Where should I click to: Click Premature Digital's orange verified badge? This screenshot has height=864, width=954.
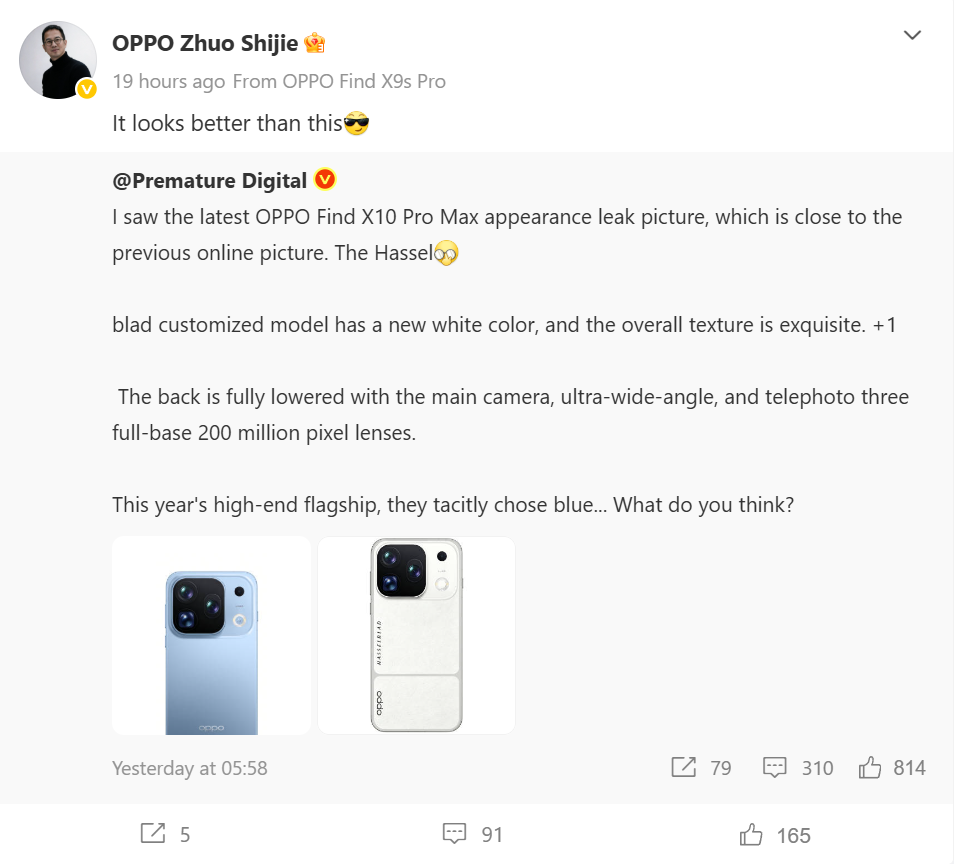pyautogui.click(x=325, y=179)
